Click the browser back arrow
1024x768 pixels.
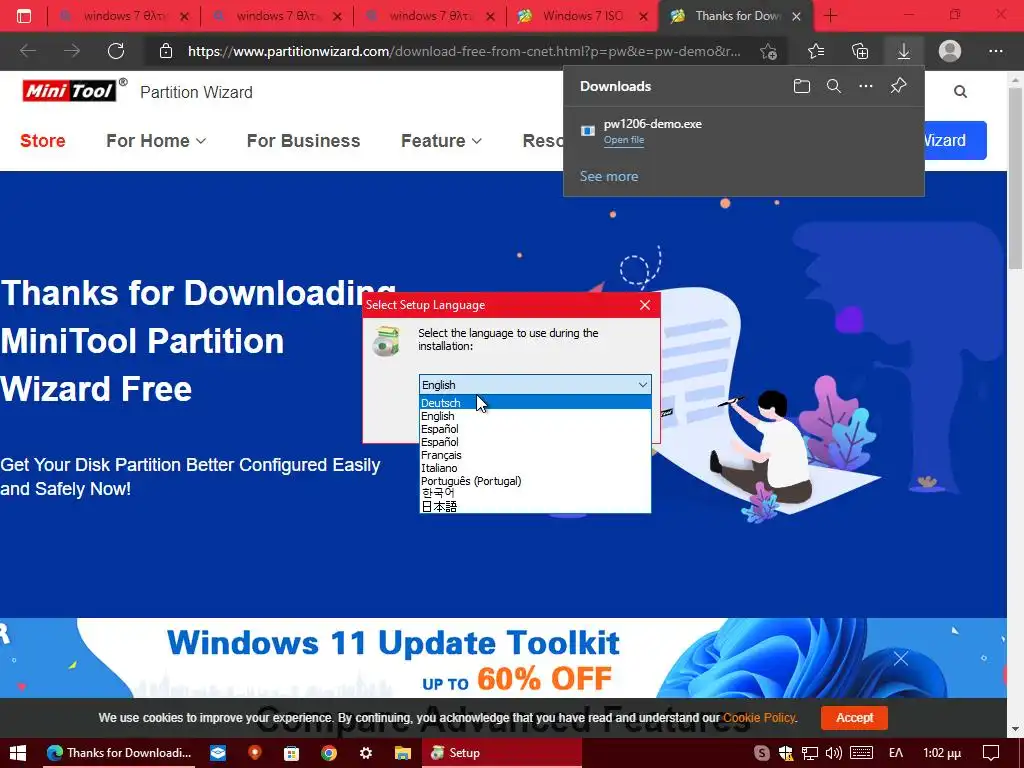[27, 51]
